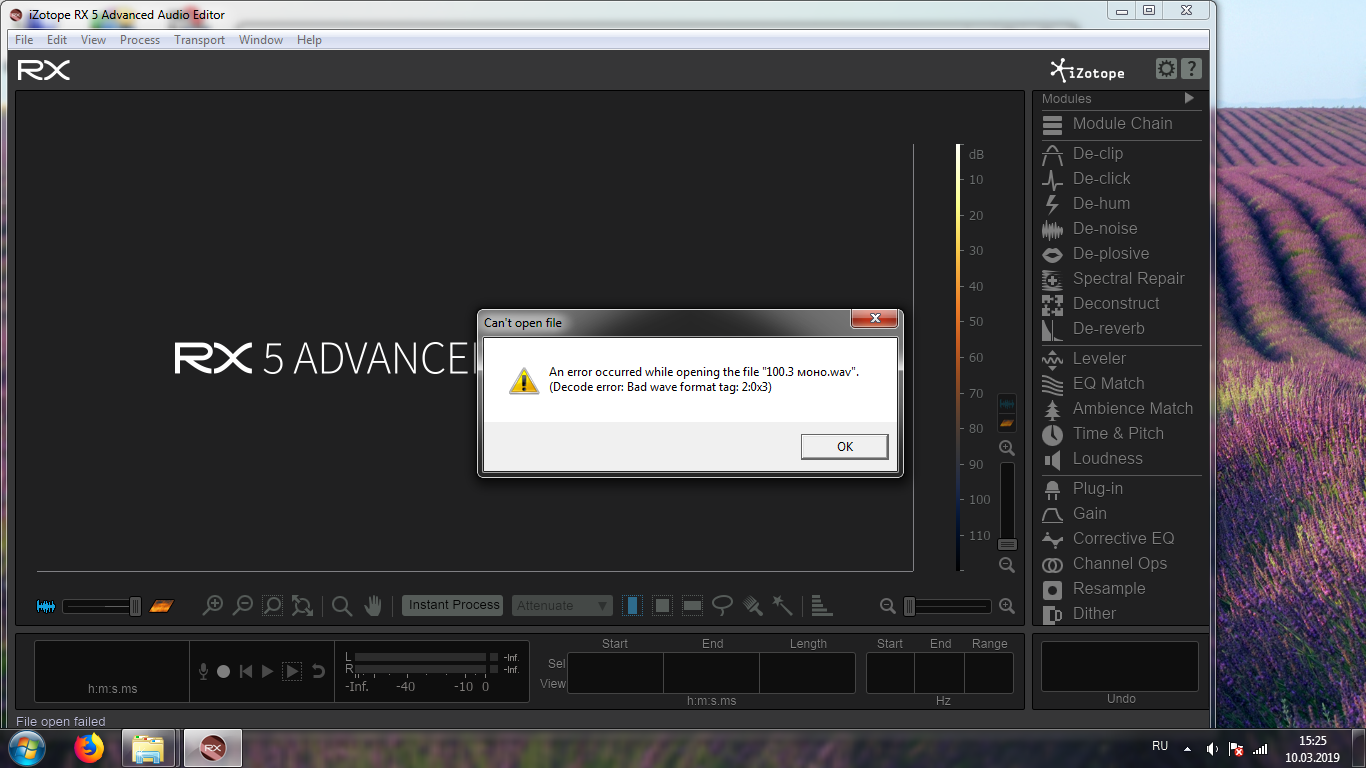Open the EQ Match module

[x=1120, y=384]
